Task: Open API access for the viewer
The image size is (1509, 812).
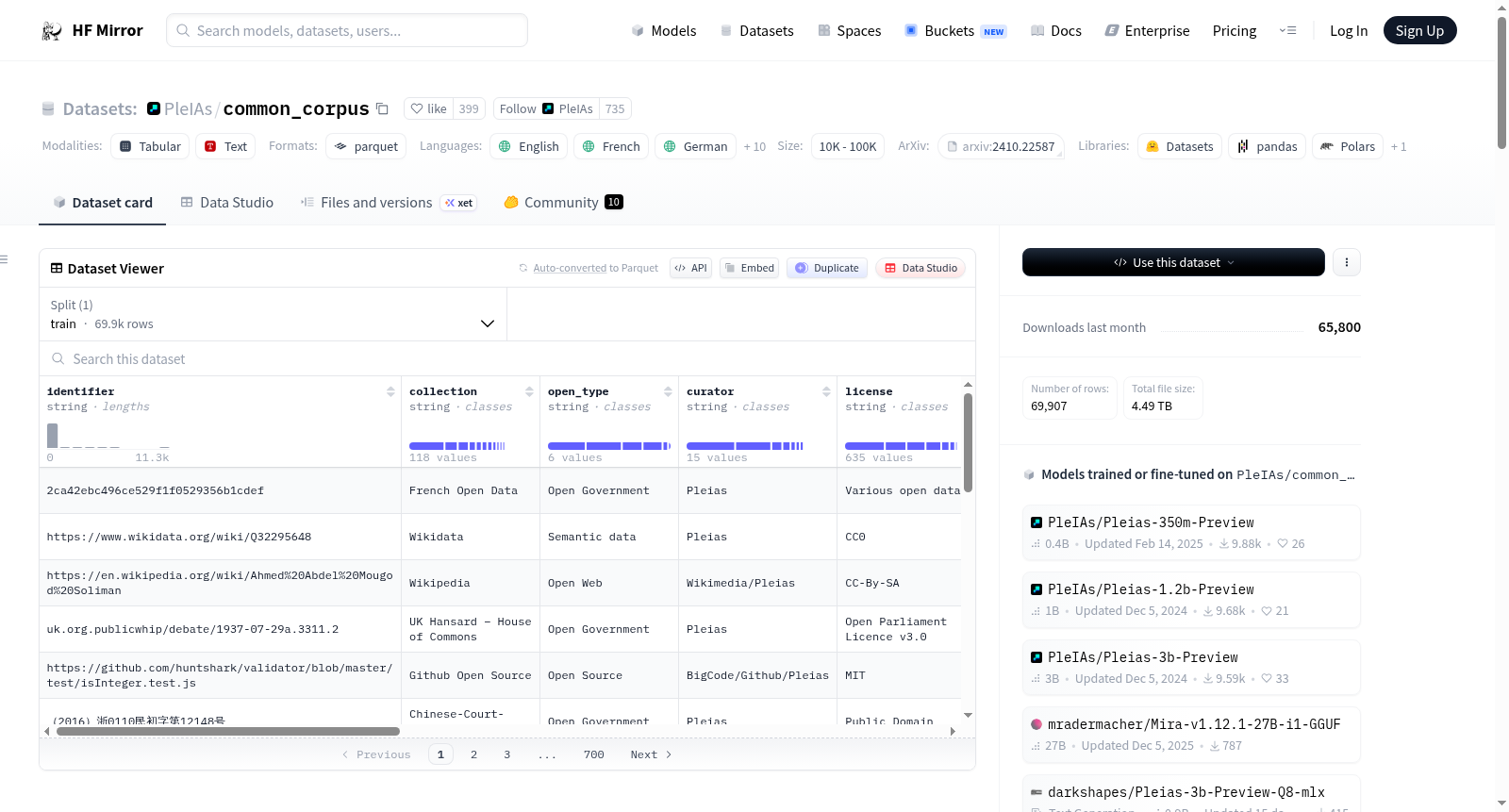Action: (690, 268)
